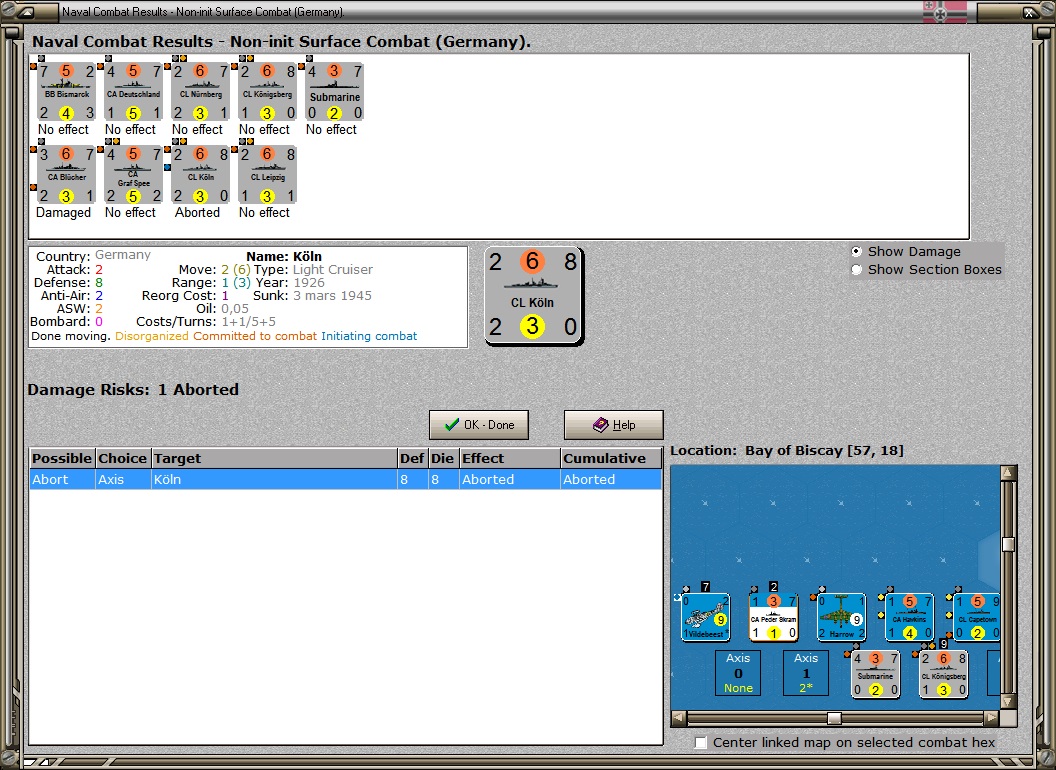Pick the CA Graf Spee counter

(x=133, y=175)
